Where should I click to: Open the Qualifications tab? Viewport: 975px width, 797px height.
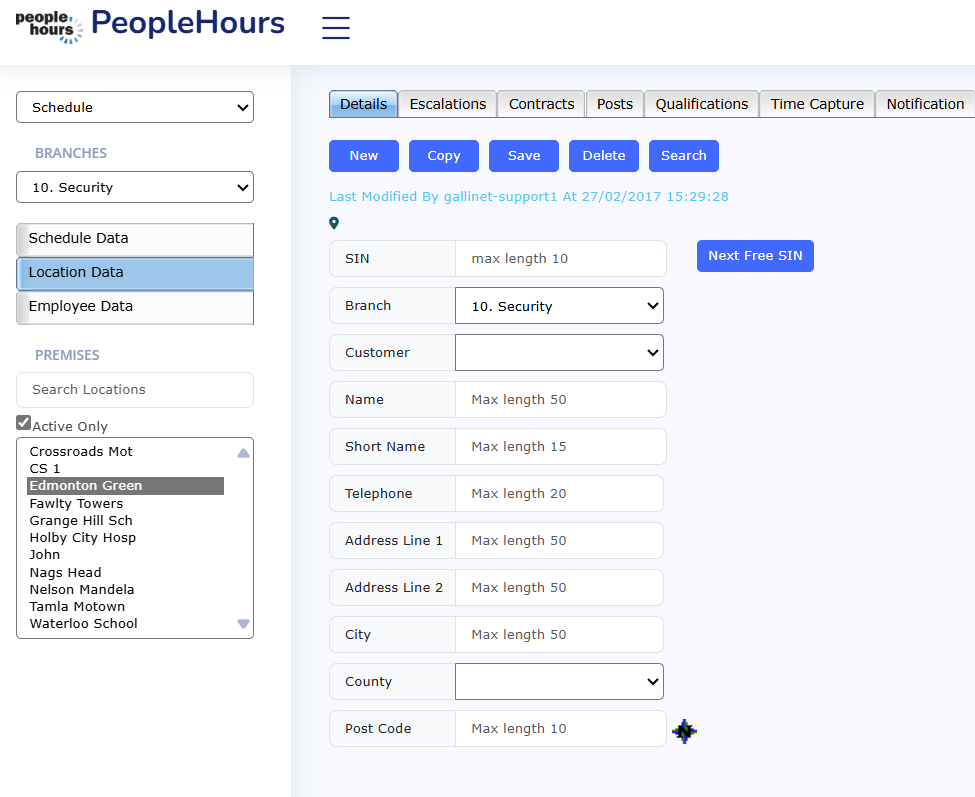click(x=702, y=104)
